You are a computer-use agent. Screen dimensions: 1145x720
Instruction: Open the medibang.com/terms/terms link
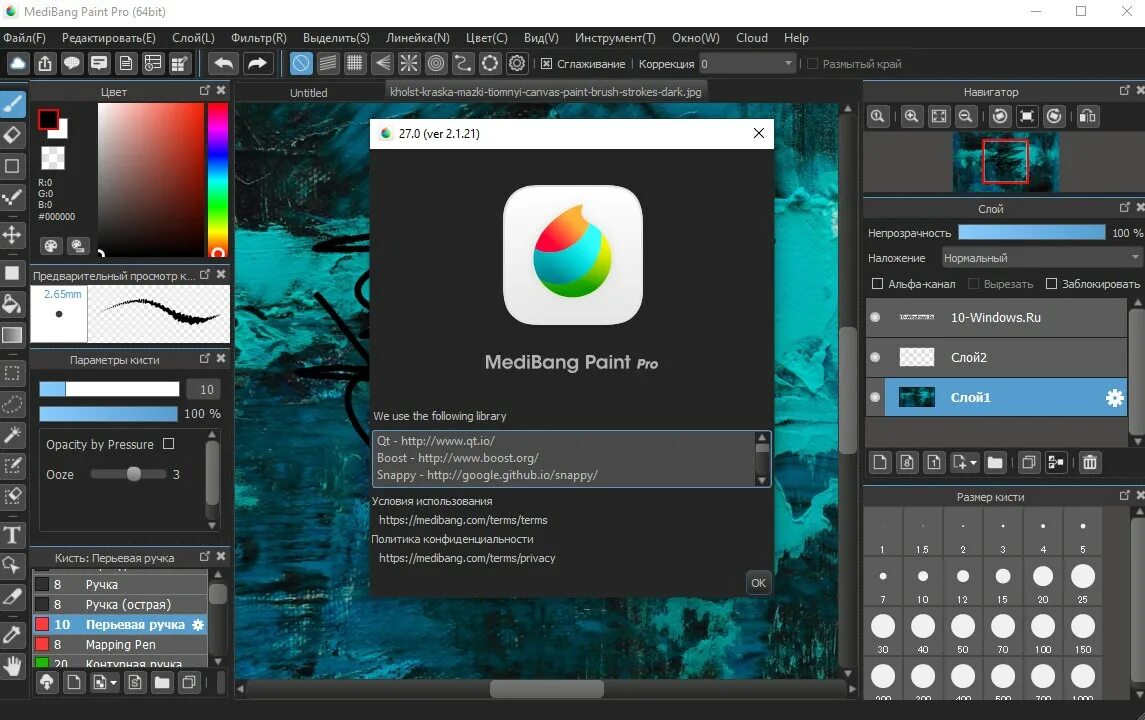click(x=463, y=520)
